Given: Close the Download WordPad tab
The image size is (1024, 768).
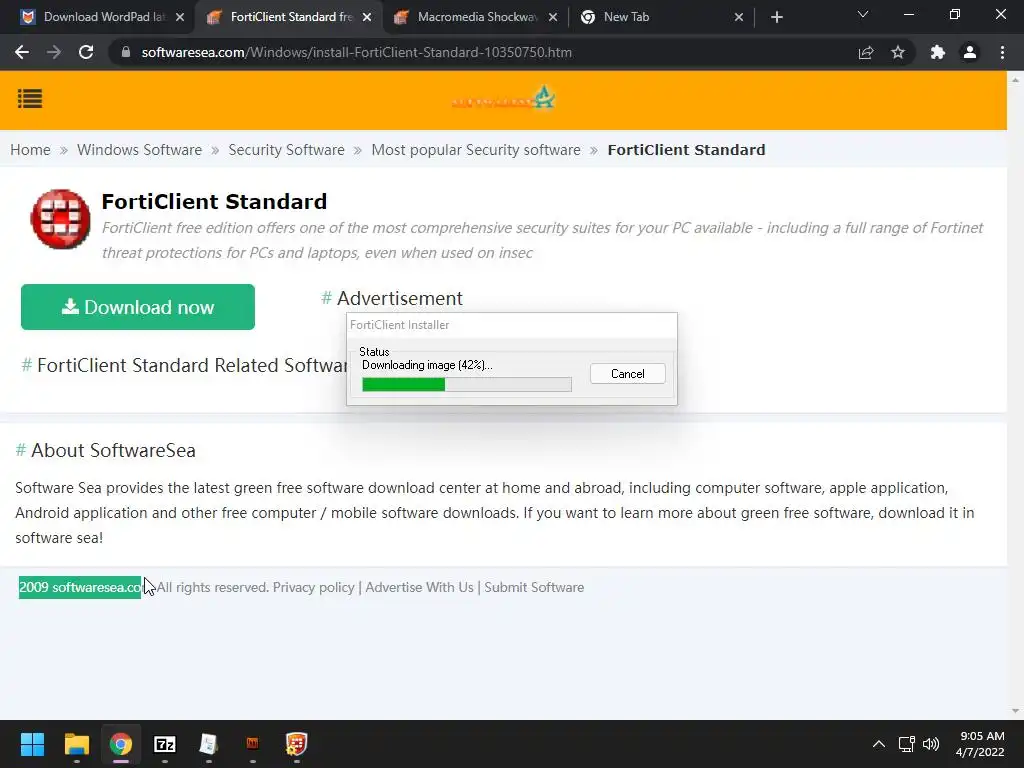Looking at the screenshot, I should point(180,17).
